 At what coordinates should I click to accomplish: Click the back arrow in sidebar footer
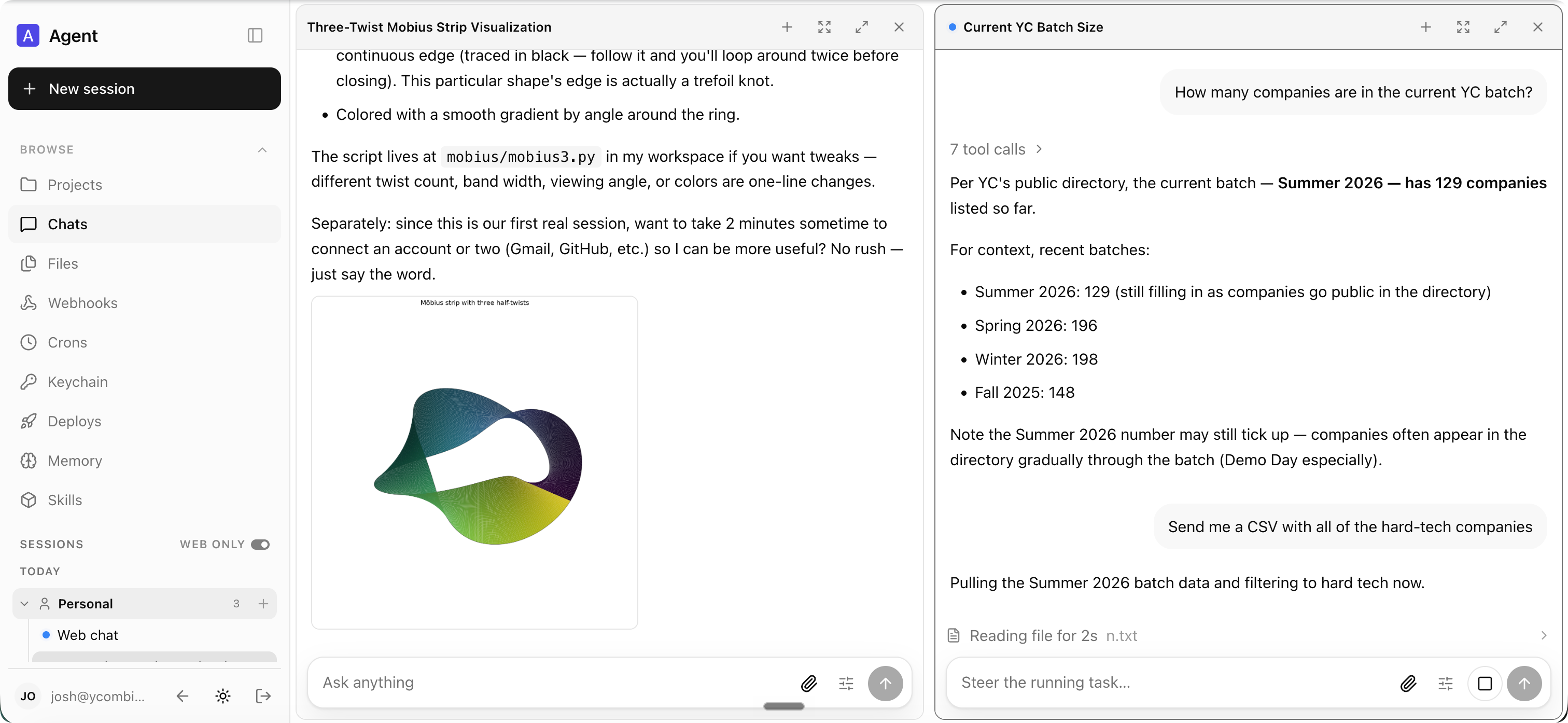pos(182,696)
